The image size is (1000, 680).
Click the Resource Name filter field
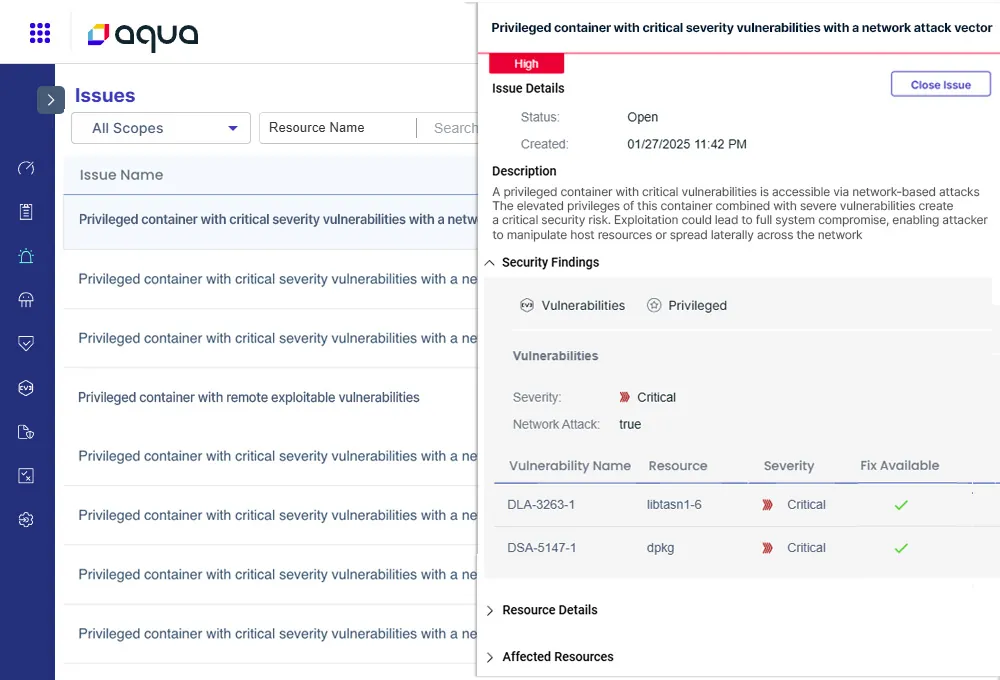[x=338, y=128]
